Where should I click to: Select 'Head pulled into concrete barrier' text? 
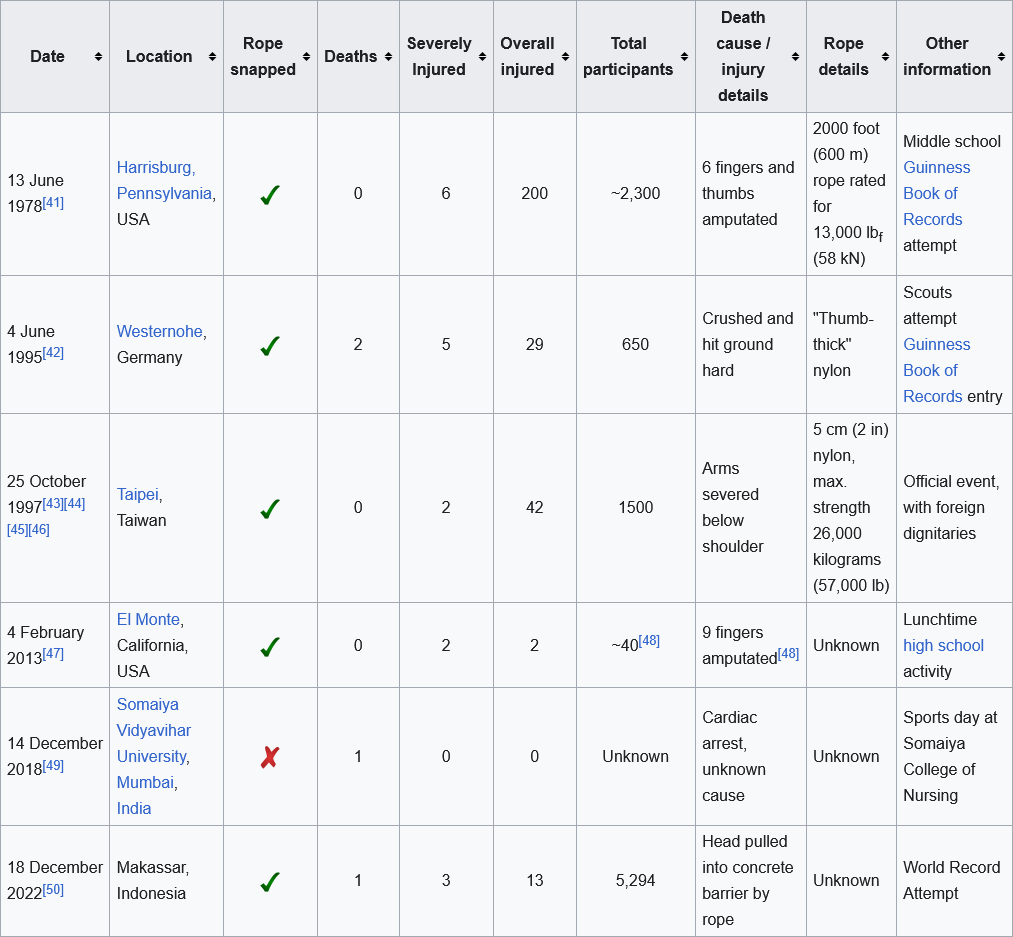click(747, 867)
